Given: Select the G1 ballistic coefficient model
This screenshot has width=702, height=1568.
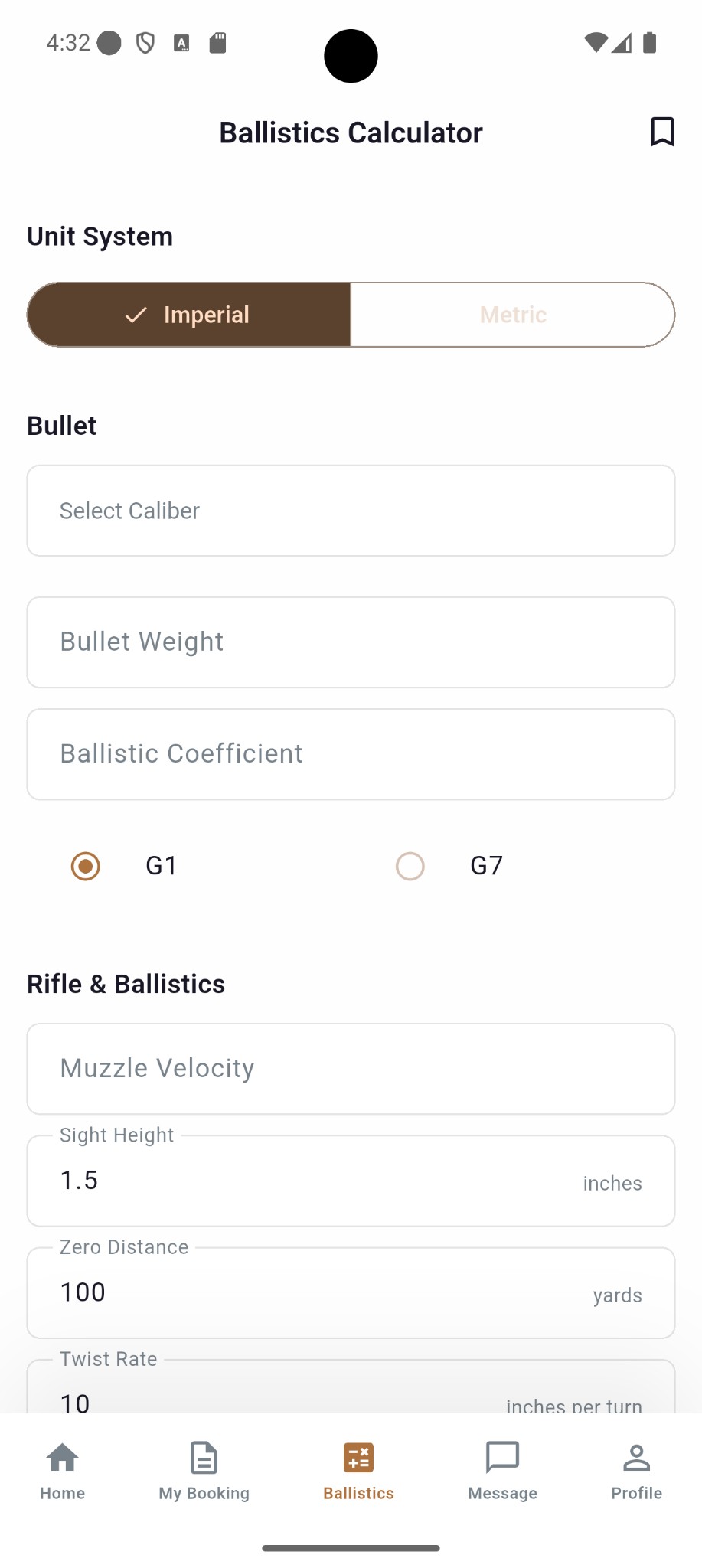Looking at the screenshot, I should click(85, 866).
